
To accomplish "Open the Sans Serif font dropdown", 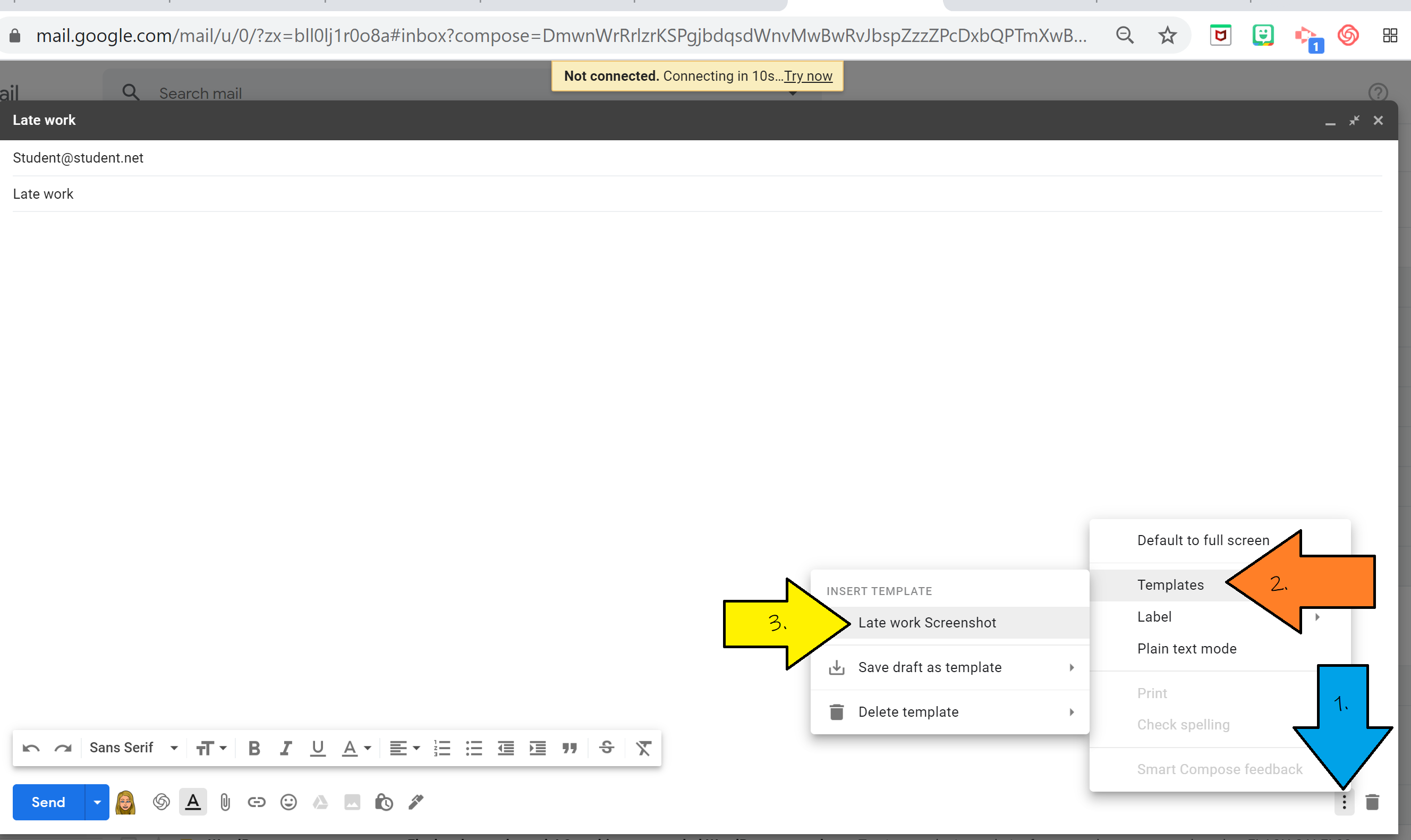I will click(x=132, y=747).
